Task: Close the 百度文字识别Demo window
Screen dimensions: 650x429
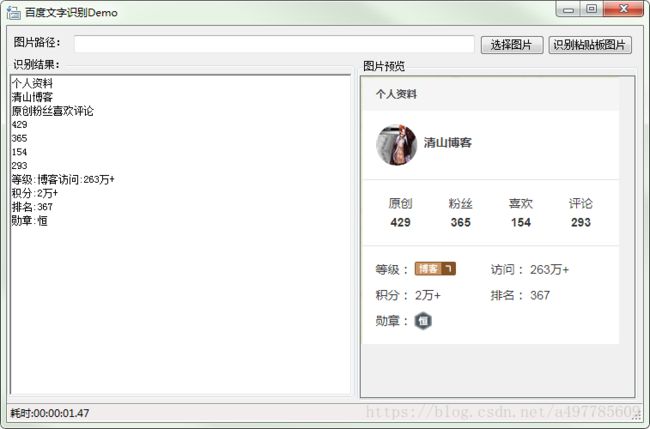Action: tap(623, 9)
